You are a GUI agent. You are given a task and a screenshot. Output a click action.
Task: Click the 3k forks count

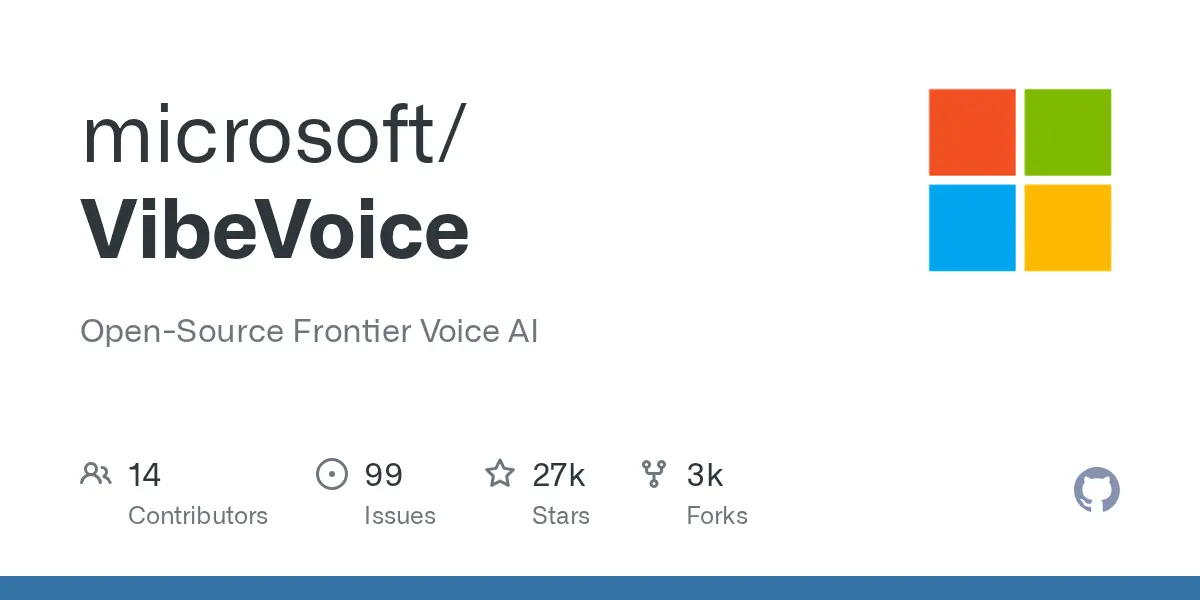pyautogui.click(x=705, y=474)
